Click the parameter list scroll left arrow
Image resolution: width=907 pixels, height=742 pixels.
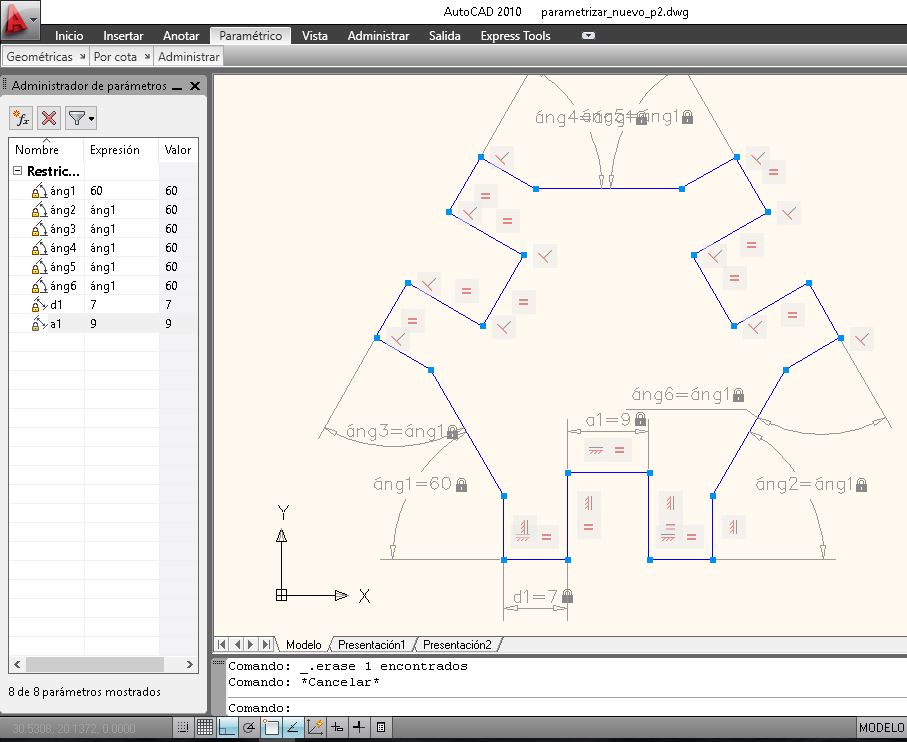pyautogui.click(x=17, y=665)
